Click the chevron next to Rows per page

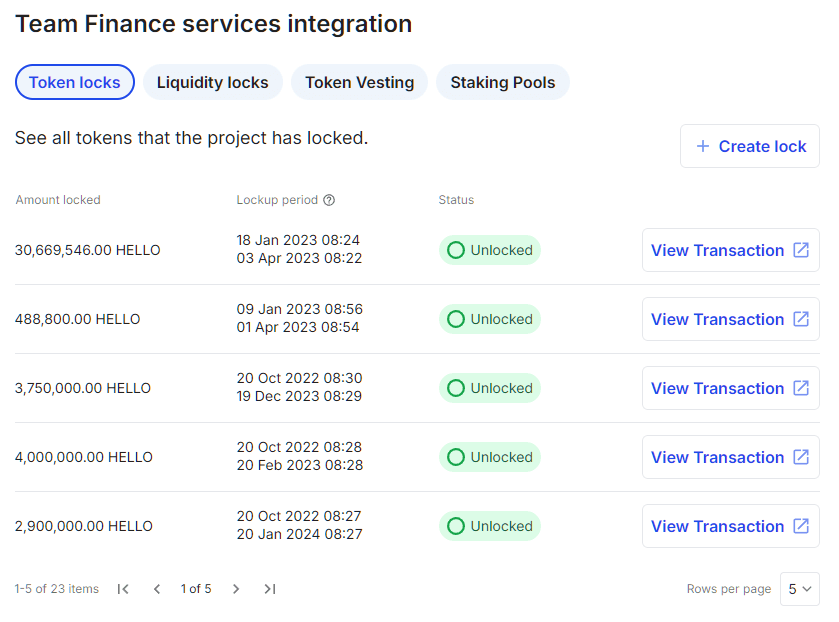click(809, 589)
